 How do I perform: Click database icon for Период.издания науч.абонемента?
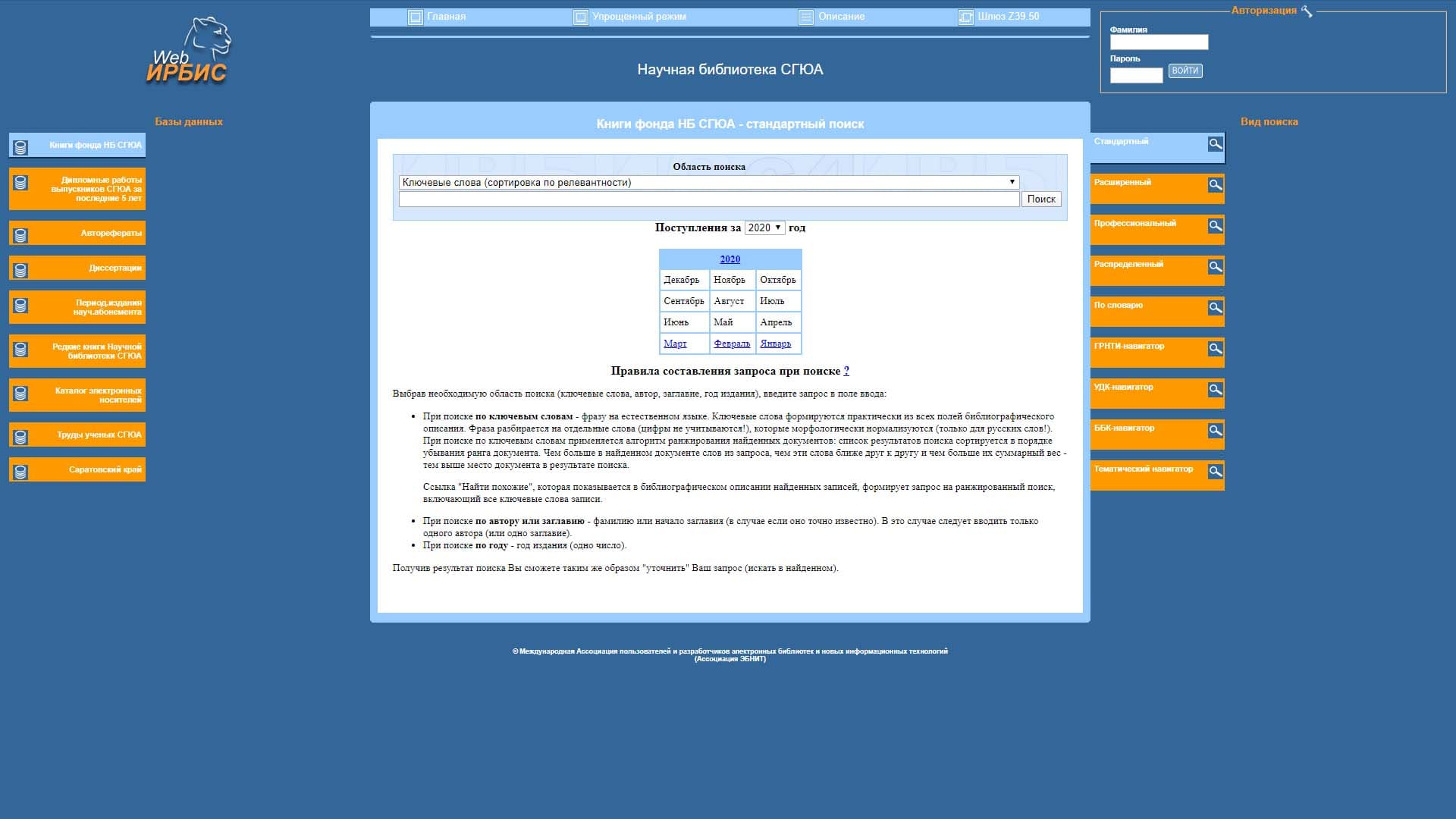tap(20, 306)
